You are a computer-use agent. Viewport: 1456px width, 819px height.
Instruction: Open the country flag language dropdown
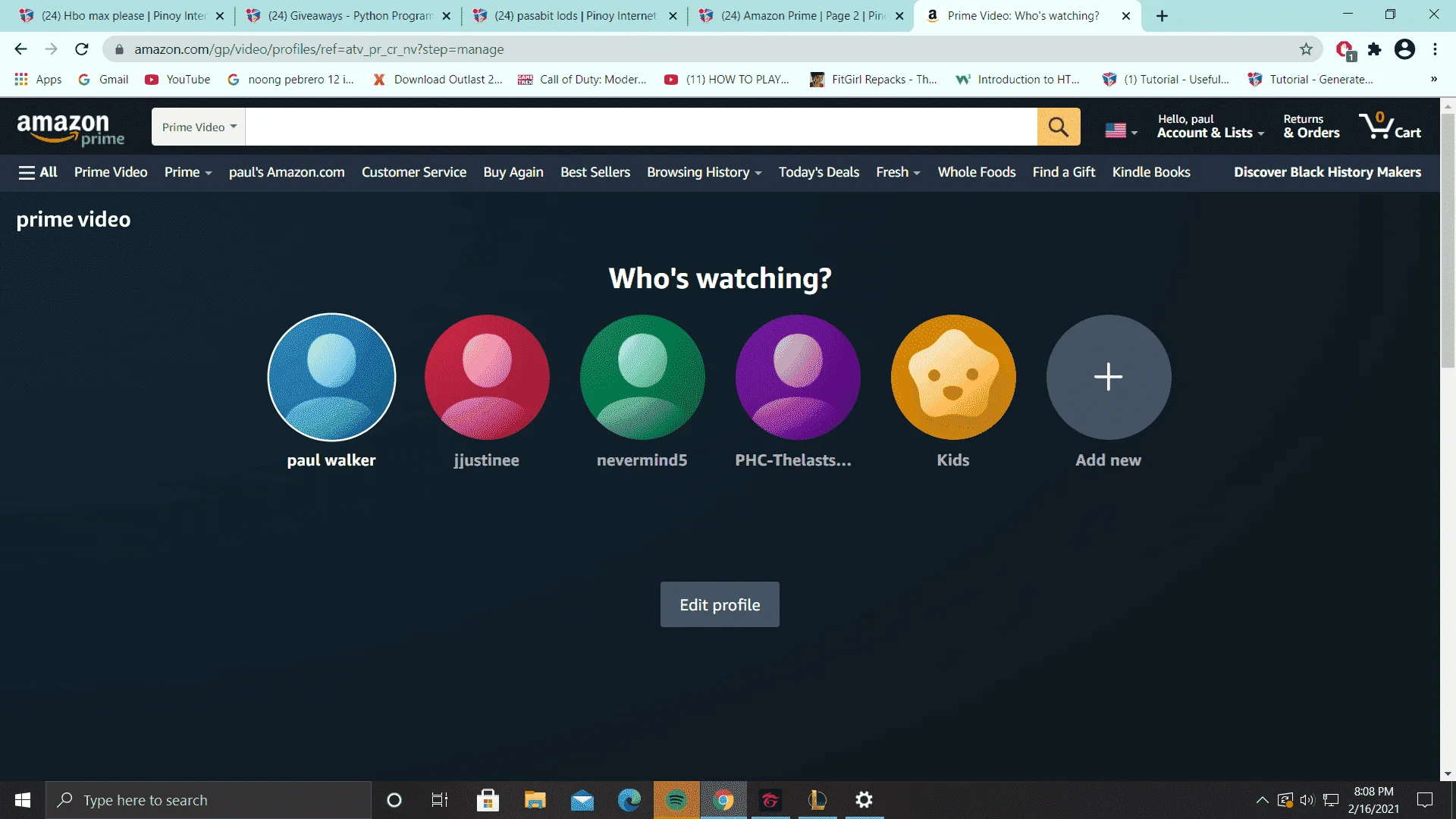click(1121, 130)
